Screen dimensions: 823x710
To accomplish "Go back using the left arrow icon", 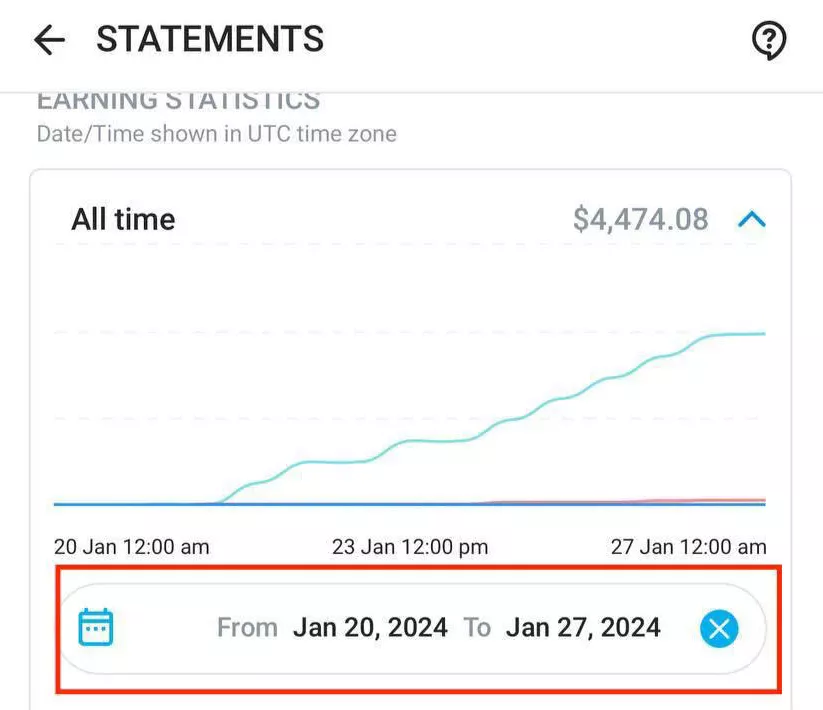I will pyautogui.click(x=49, y=40).
